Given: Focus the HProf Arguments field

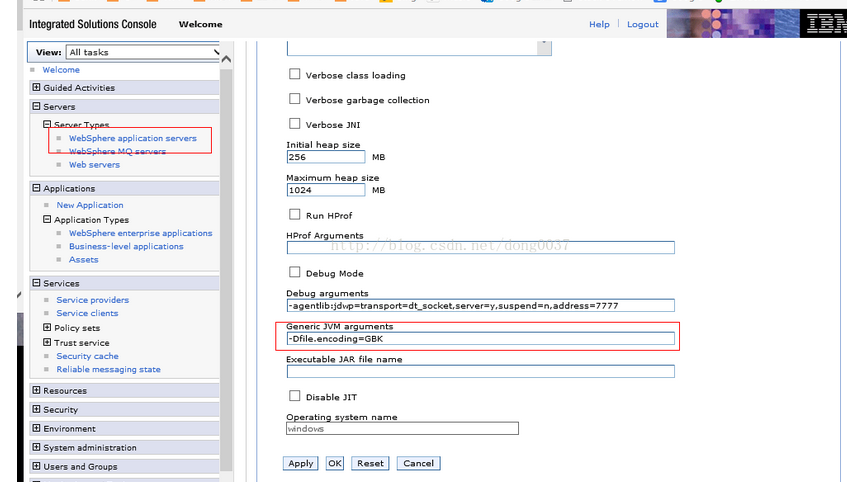Looking at the screenshot, I should [481, 247].
